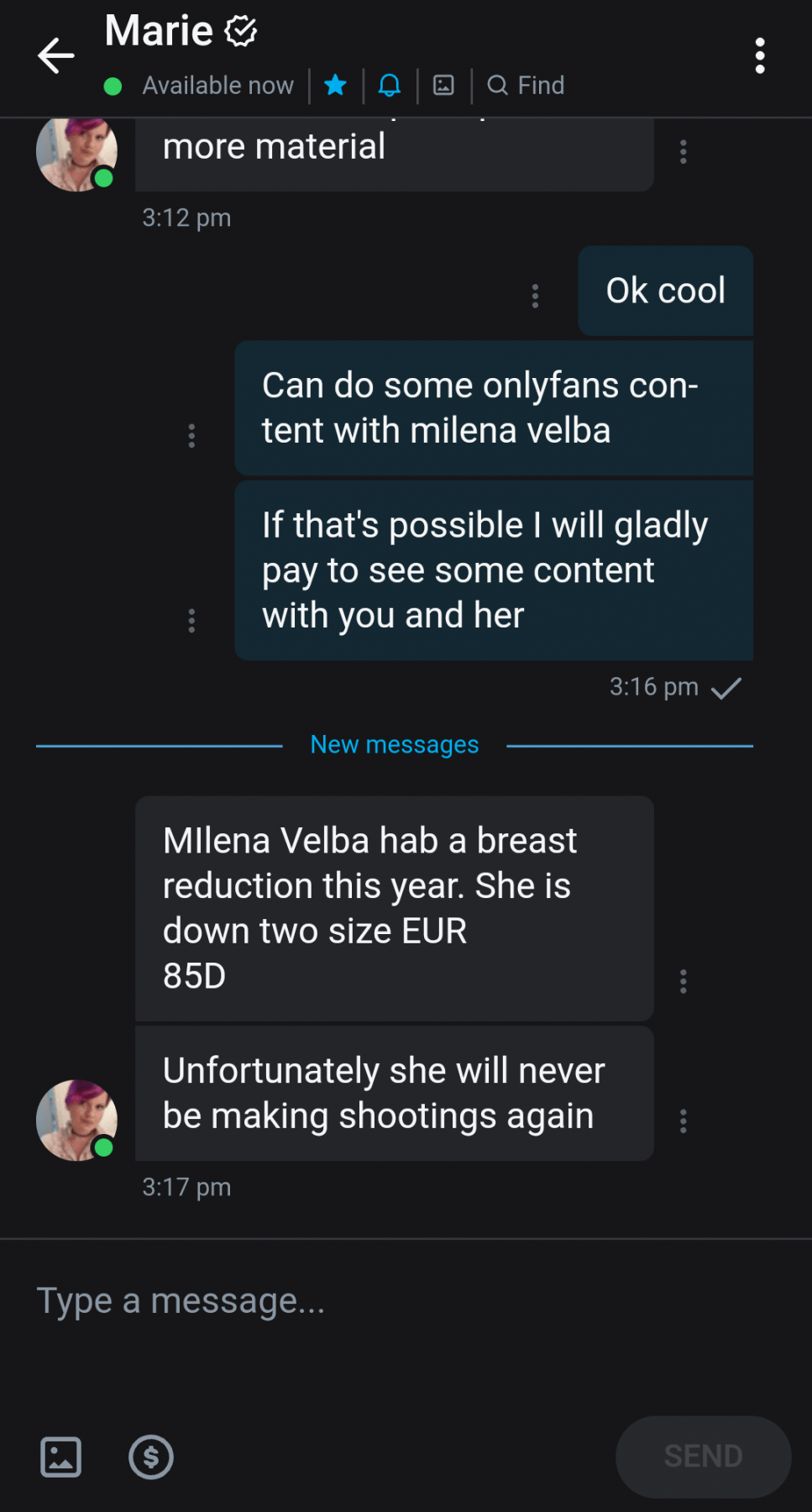Image resolution: width=812 pixels, height=1512 pixels.
Task: Open Marie's profile from the header name
Action: pos(159,31)
